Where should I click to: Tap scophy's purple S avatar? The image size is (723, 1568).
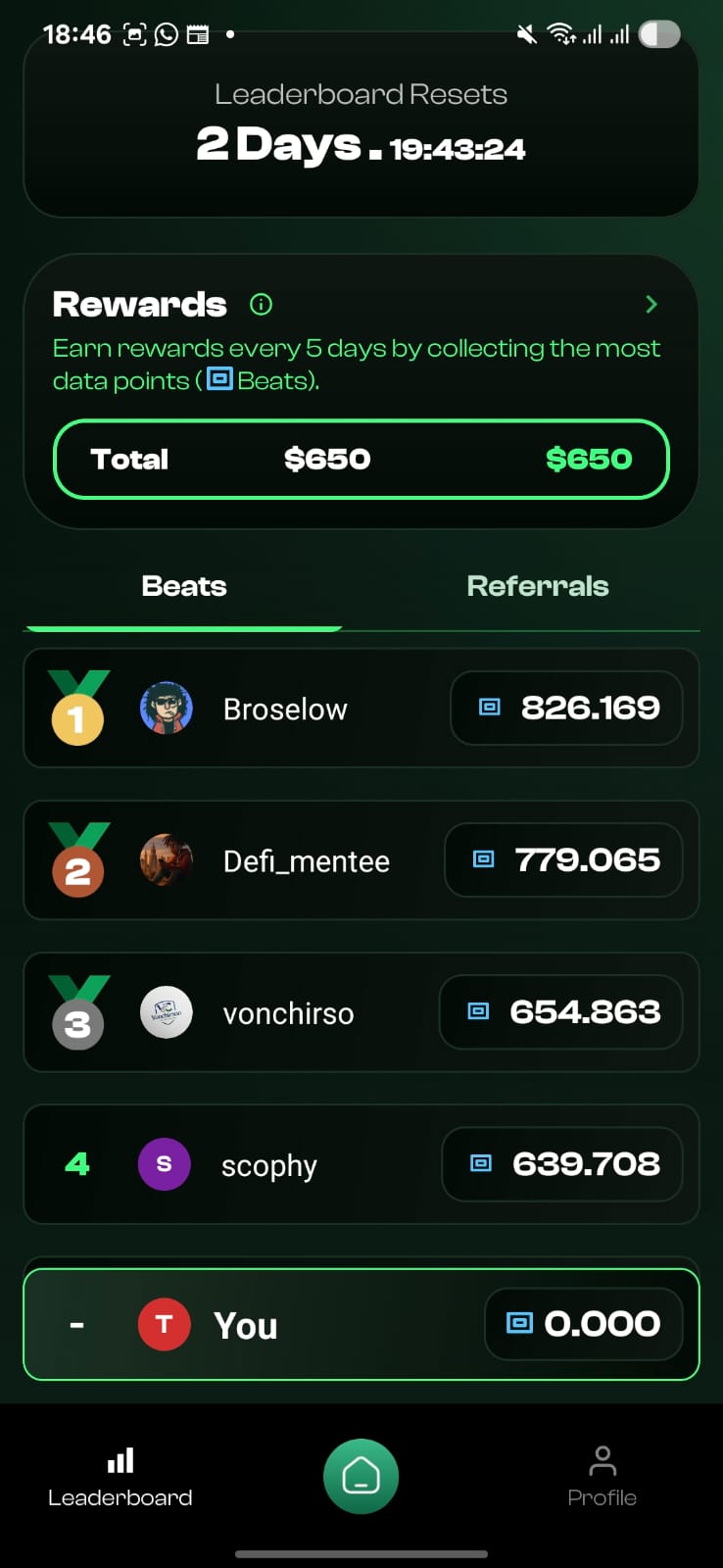pos(164,1164)
